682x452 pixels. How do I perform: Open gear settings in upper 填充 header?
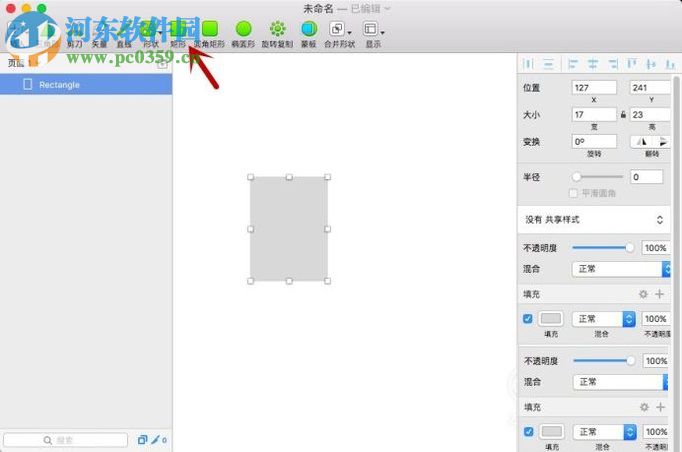(643, 294)
